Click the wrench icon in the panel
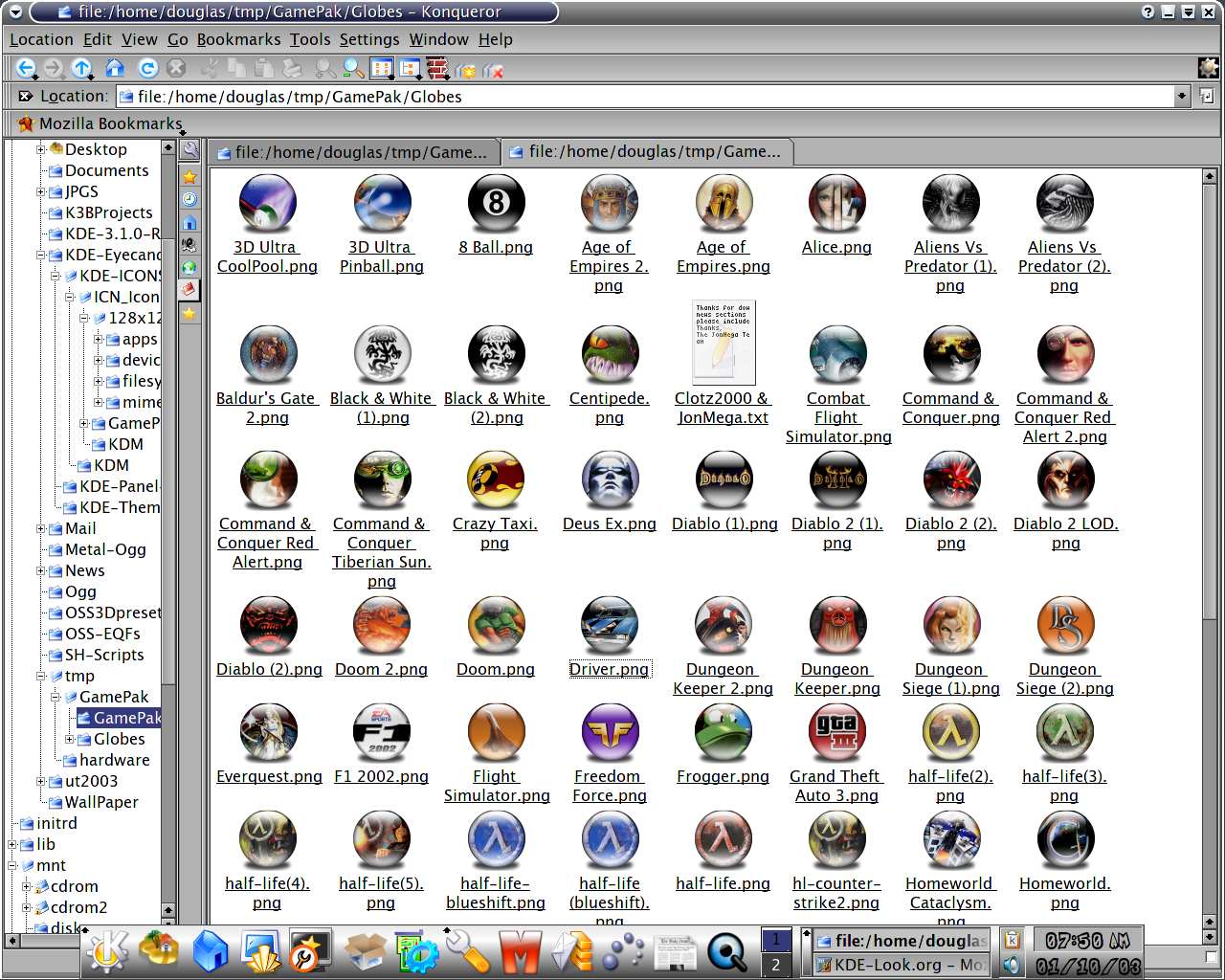 pyautogui.click(x=468, y=952)
